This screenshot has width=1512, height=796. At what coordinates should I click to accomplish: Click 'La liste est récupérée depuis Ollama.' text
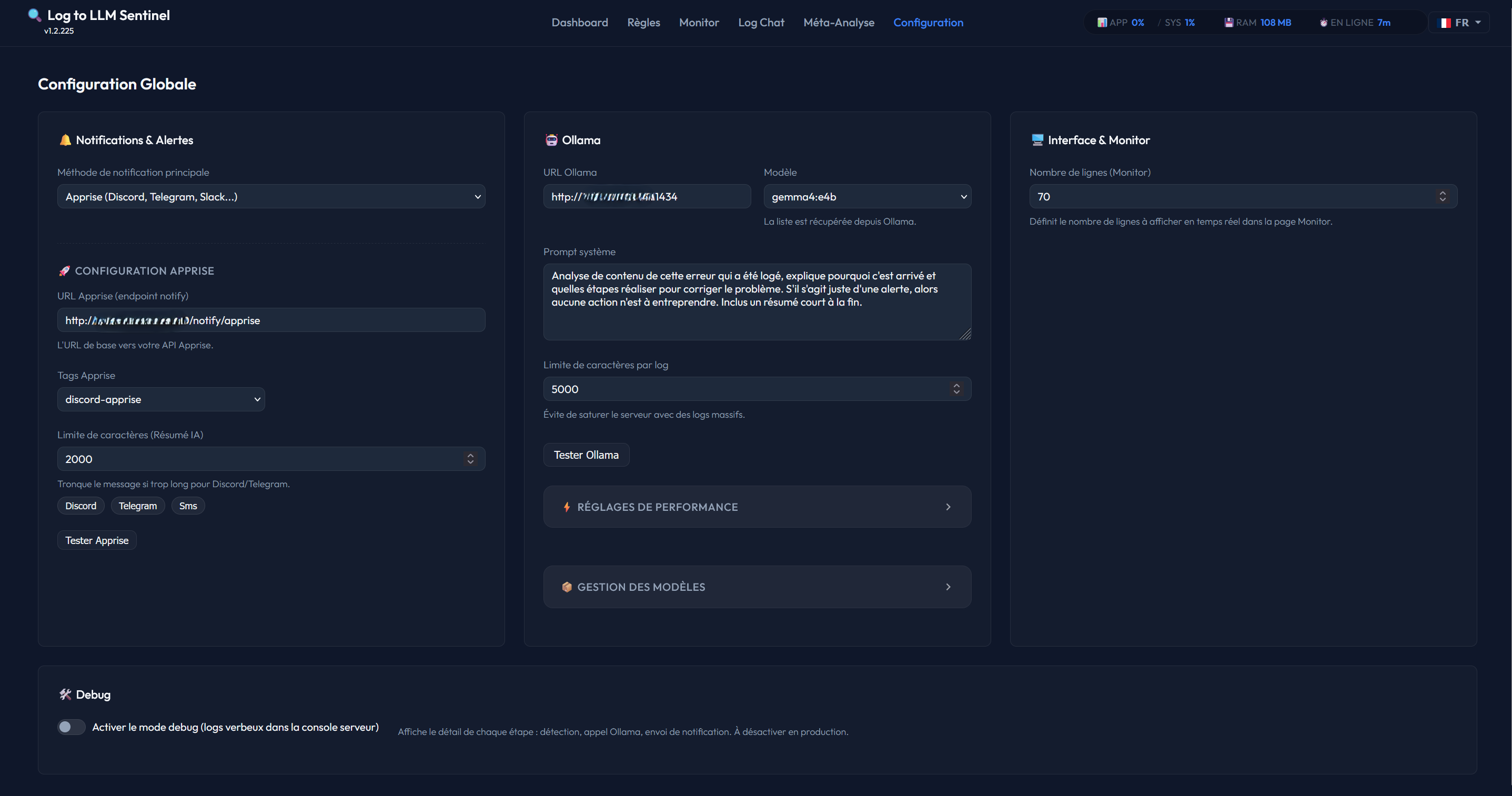click(839, 221)
